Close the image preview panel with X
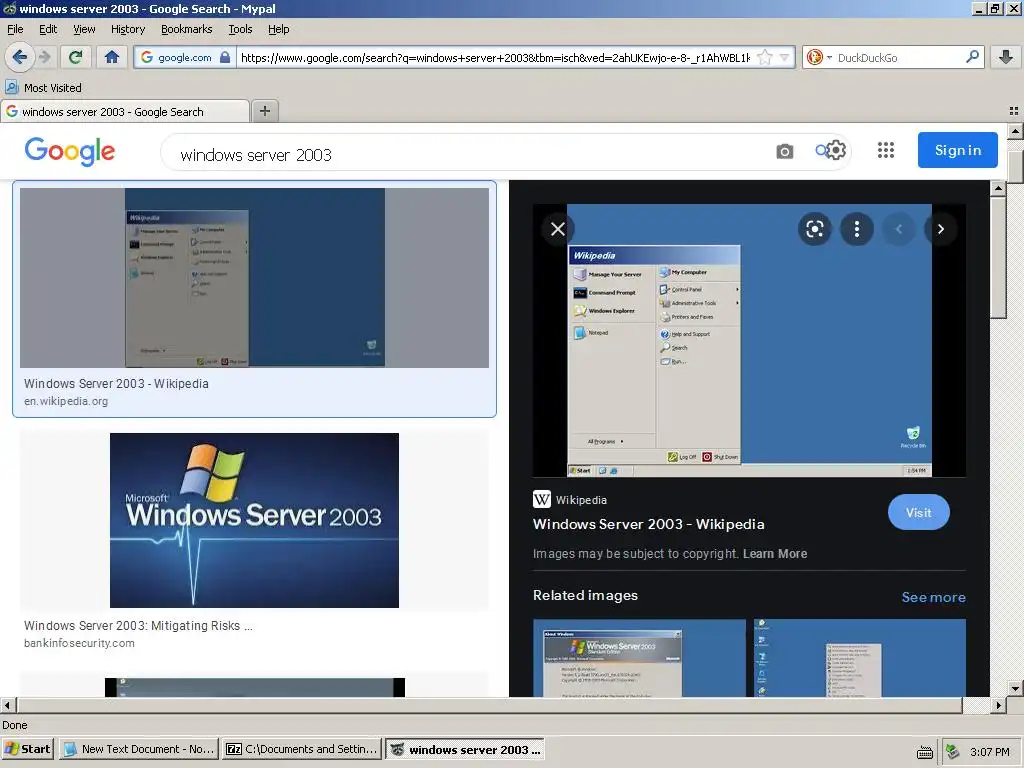 (x=558, y=229)
